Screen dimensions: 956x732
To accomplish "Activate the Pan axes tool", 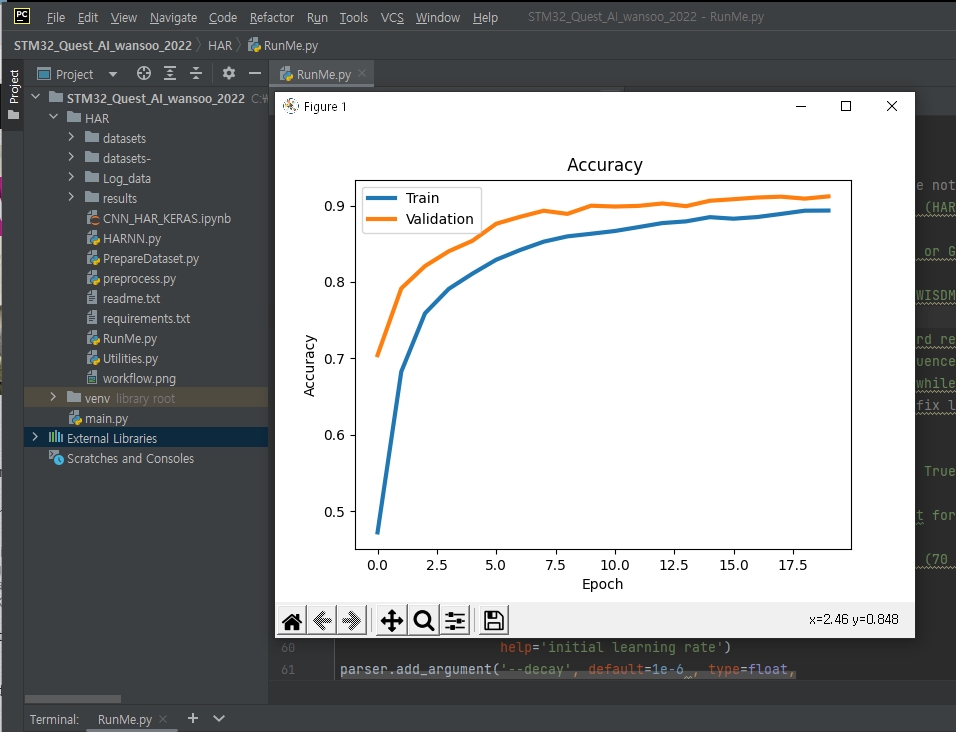I will (391, 620).
